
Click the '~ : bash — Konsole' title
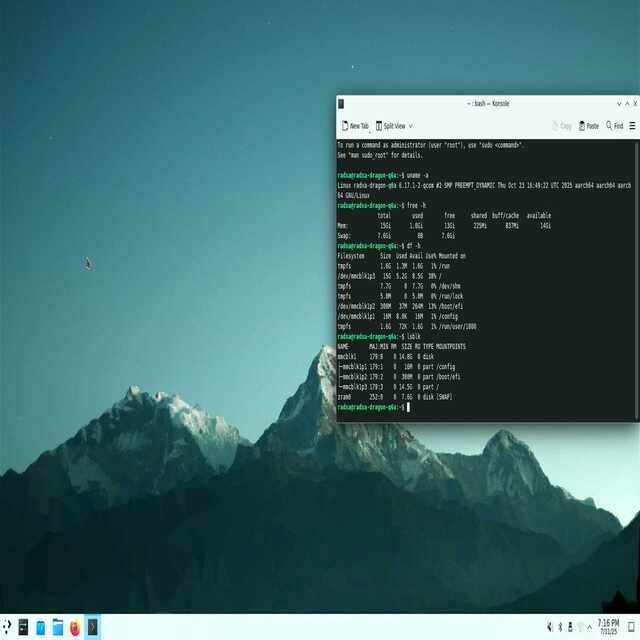pyautogui.click(x=488, y=104)
